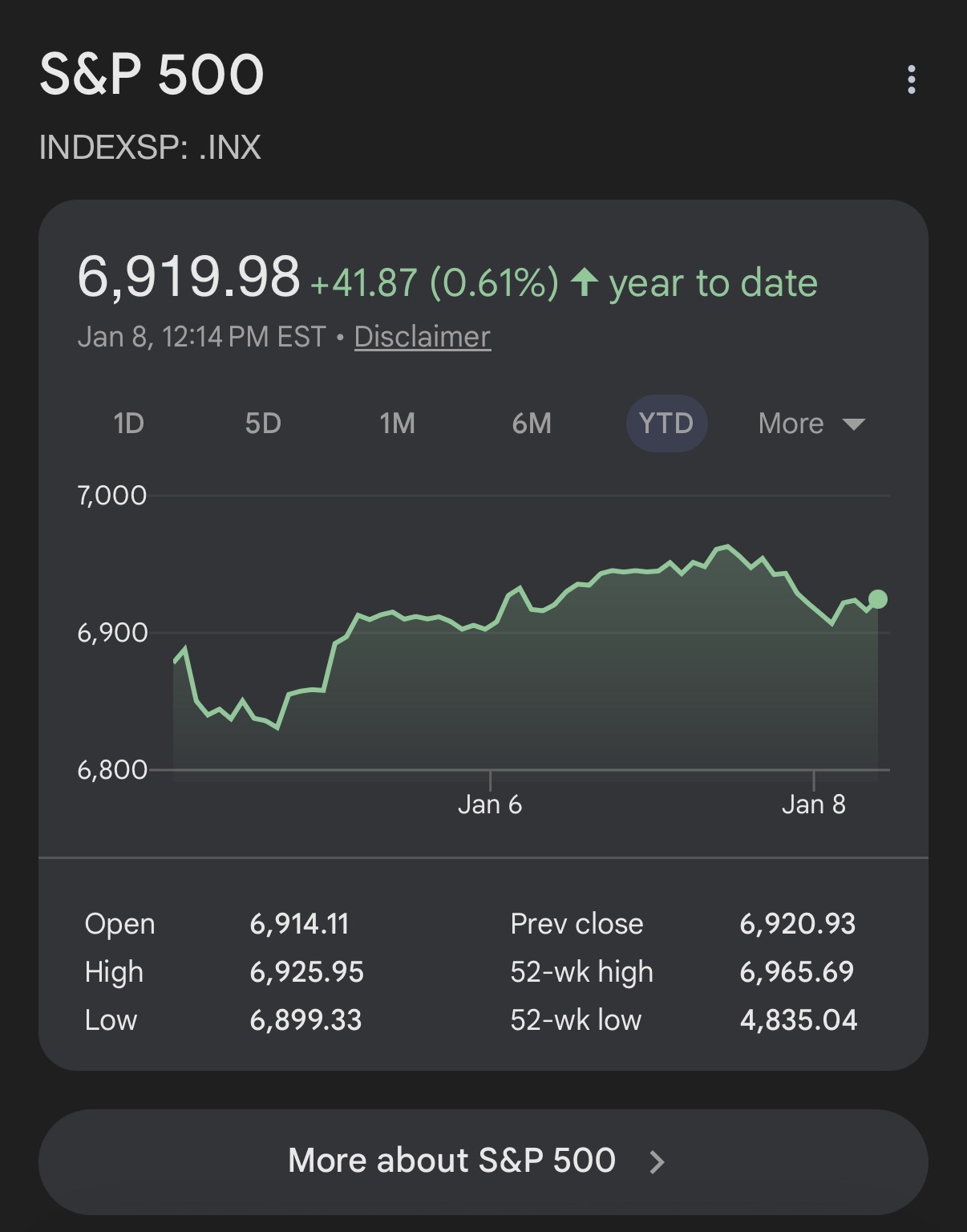
Task: Switch to the 1D time range
Action: tap(128, 423)
